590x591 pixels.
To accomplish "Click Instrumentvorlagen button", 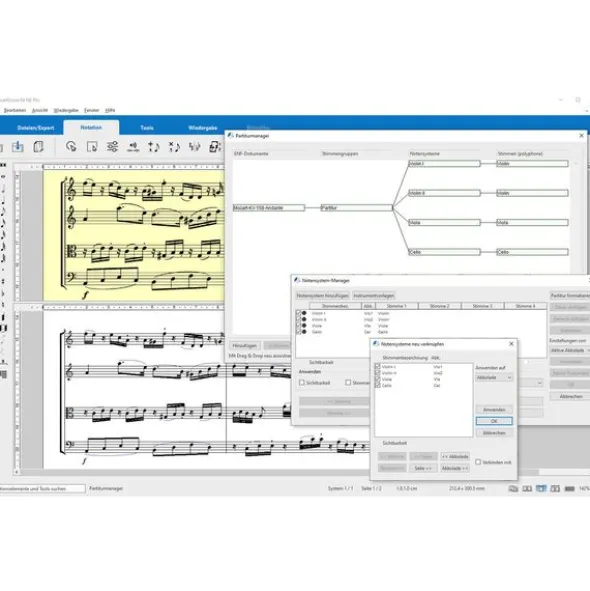I will (x=374, y=296).
